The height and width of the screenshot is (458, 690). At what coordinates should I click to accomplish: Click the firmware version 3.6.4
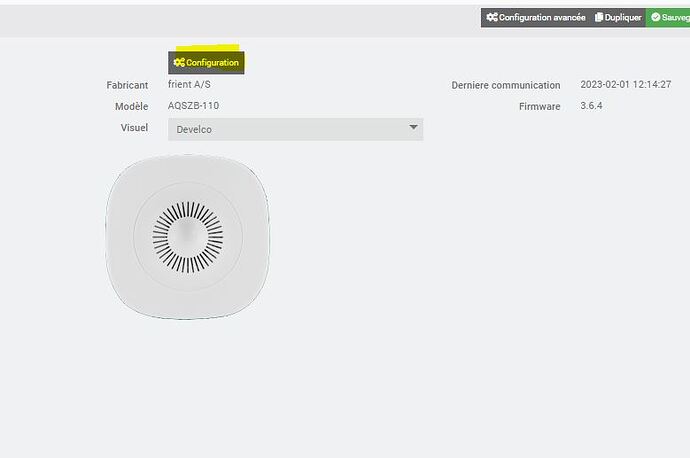[591, 106]
